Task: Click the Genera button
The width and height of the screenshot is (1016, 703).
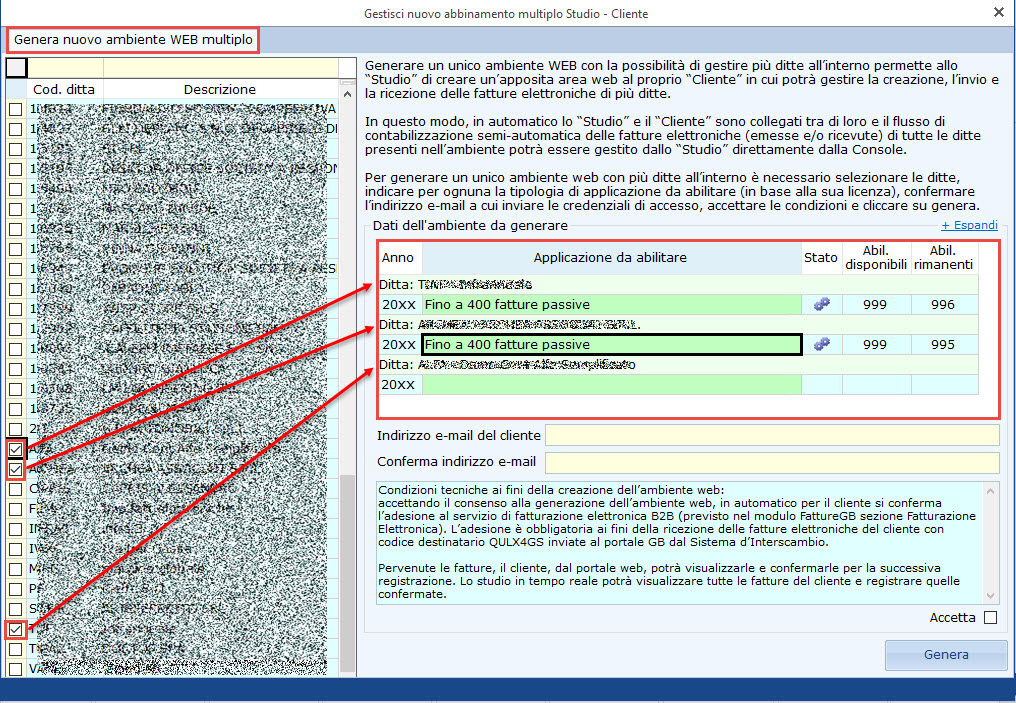Action: coord(946,654)
